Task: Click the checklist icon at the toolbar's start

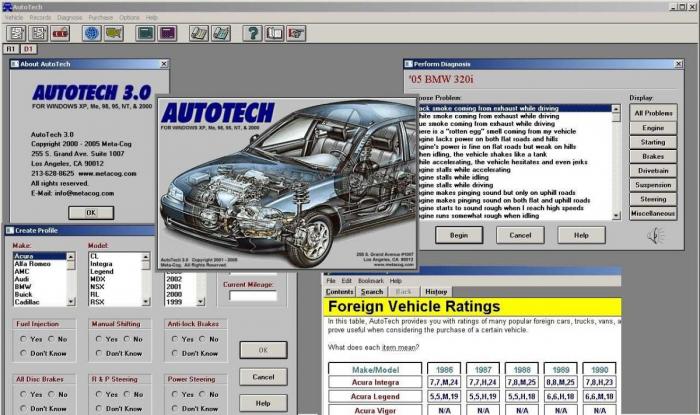Action: [x=17, y=33]
